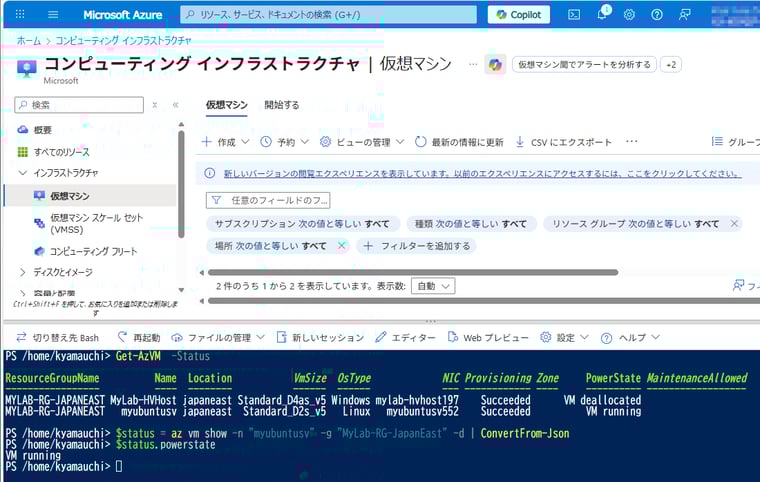
Task: Open the ビューの管理 dropdown
Action: pyautogui.click(x=362, y=142)
